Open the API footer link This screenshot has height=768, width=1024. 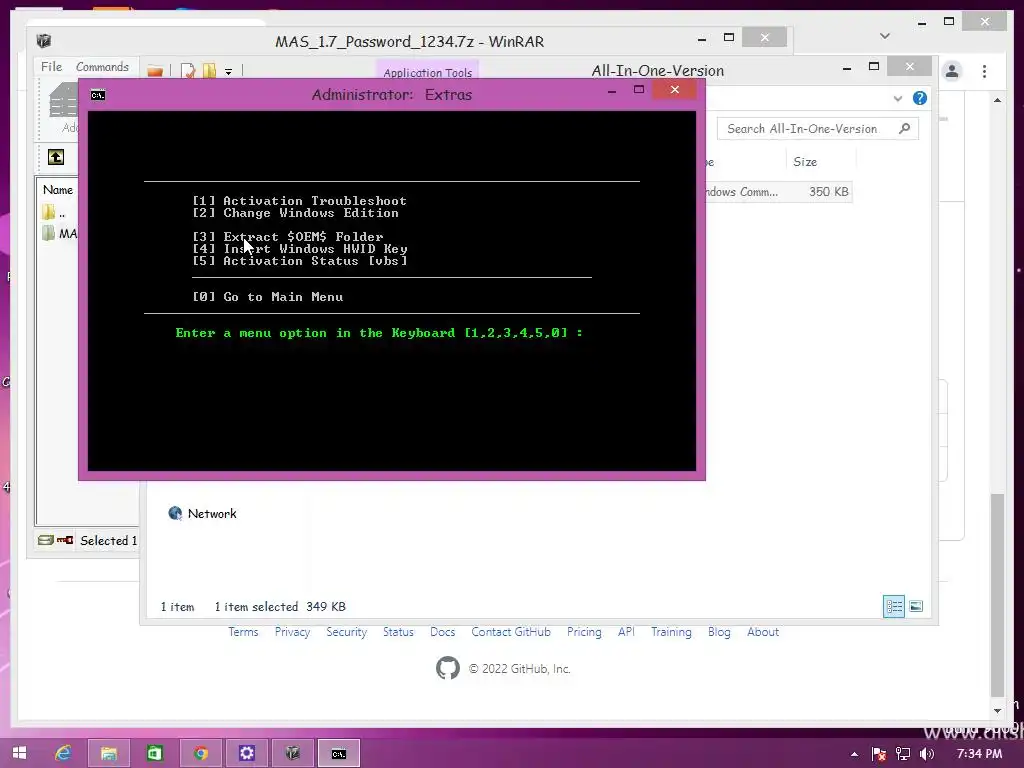pos(626,632)
